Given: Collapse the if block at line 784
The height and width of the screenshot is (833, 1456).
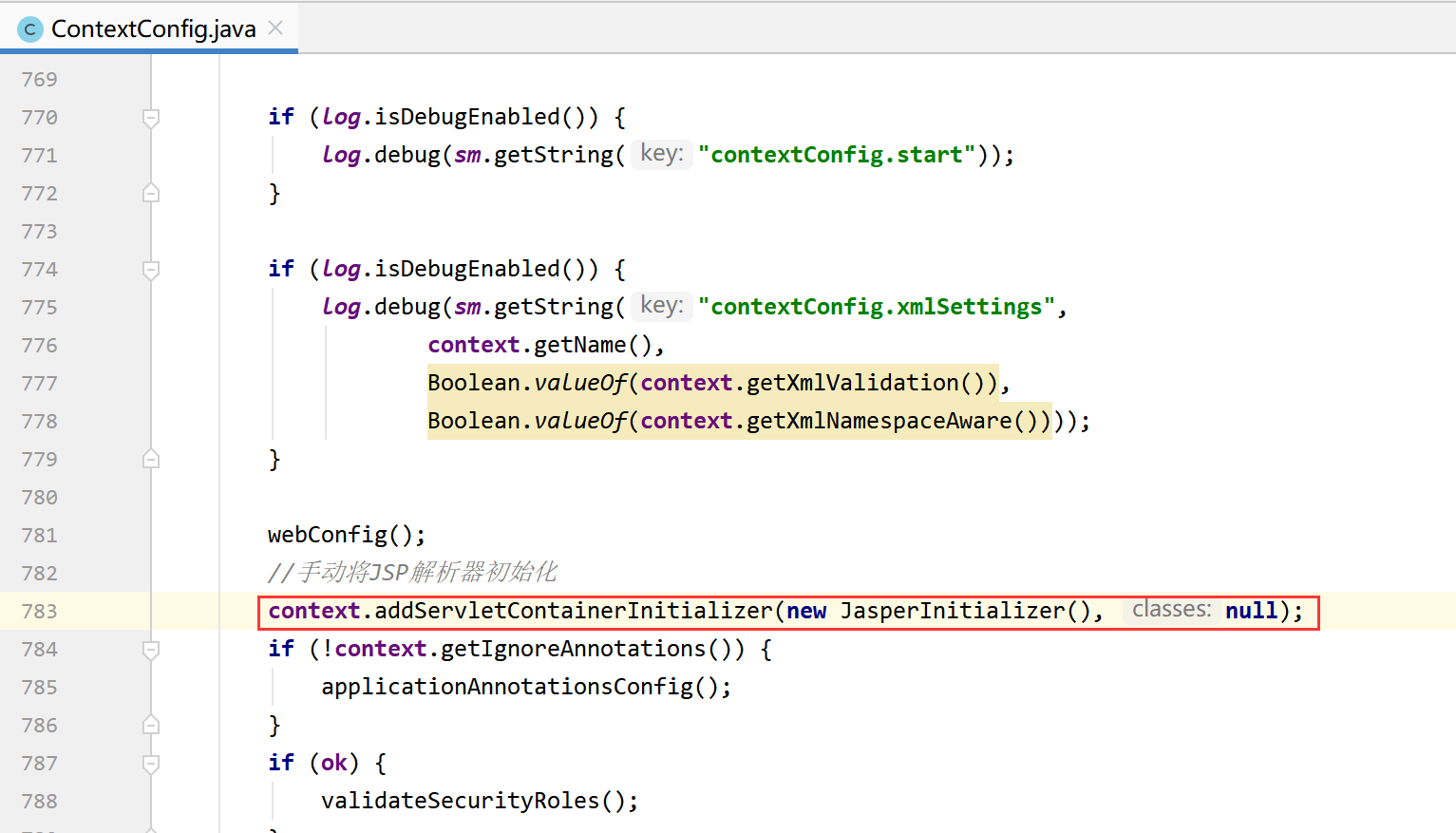Looking at the screenshot, I should pyautogui.click(x=151, y=650).
